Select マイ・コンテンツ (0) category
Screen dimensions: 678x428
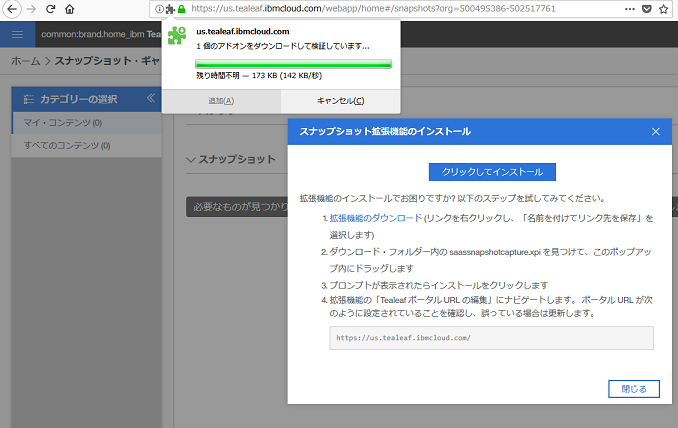click(x=86, y=123)
